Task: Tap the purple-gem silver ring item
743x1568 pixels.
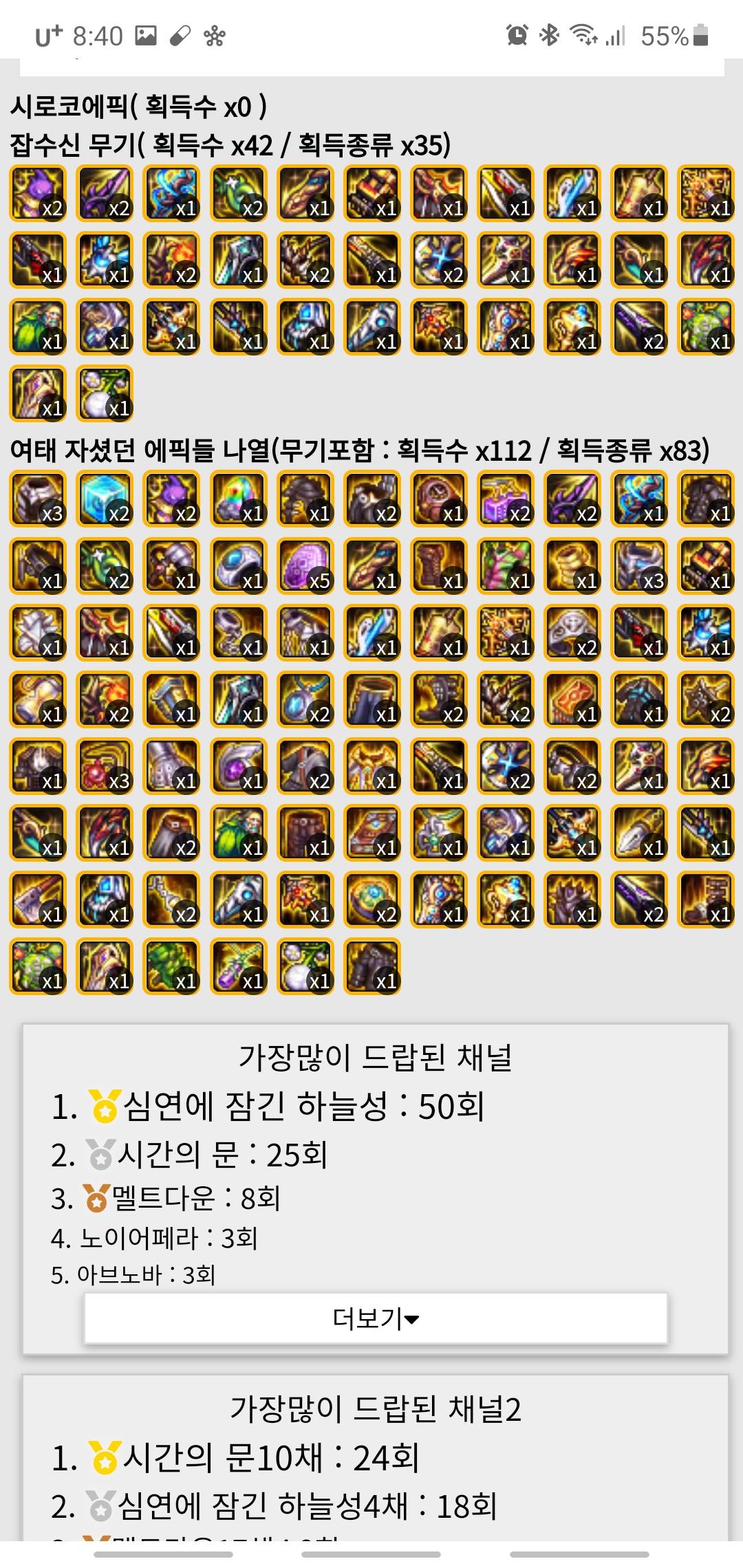Action: coord(238,765)
